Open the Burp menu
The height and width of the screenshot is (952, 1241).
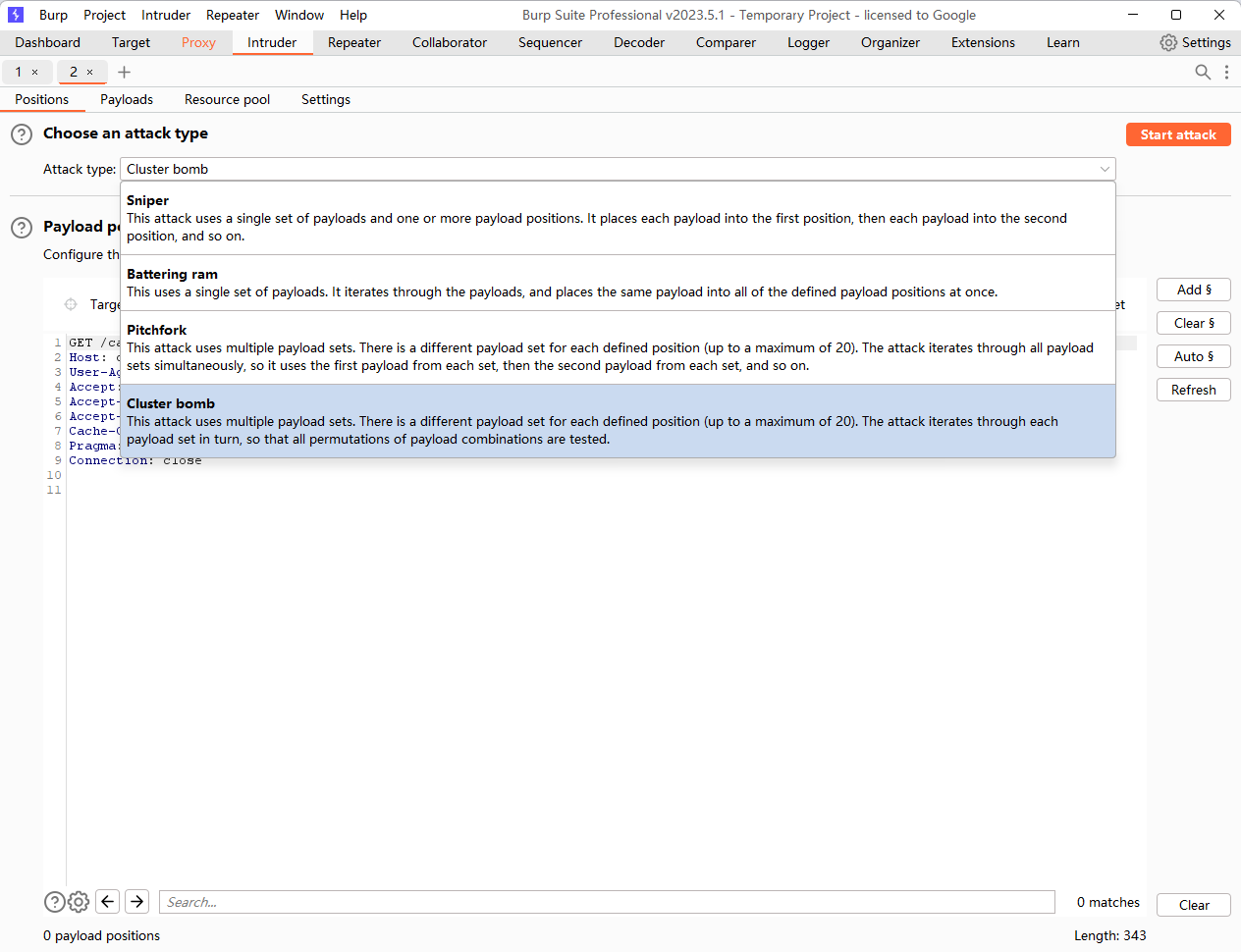pos(53,15)
